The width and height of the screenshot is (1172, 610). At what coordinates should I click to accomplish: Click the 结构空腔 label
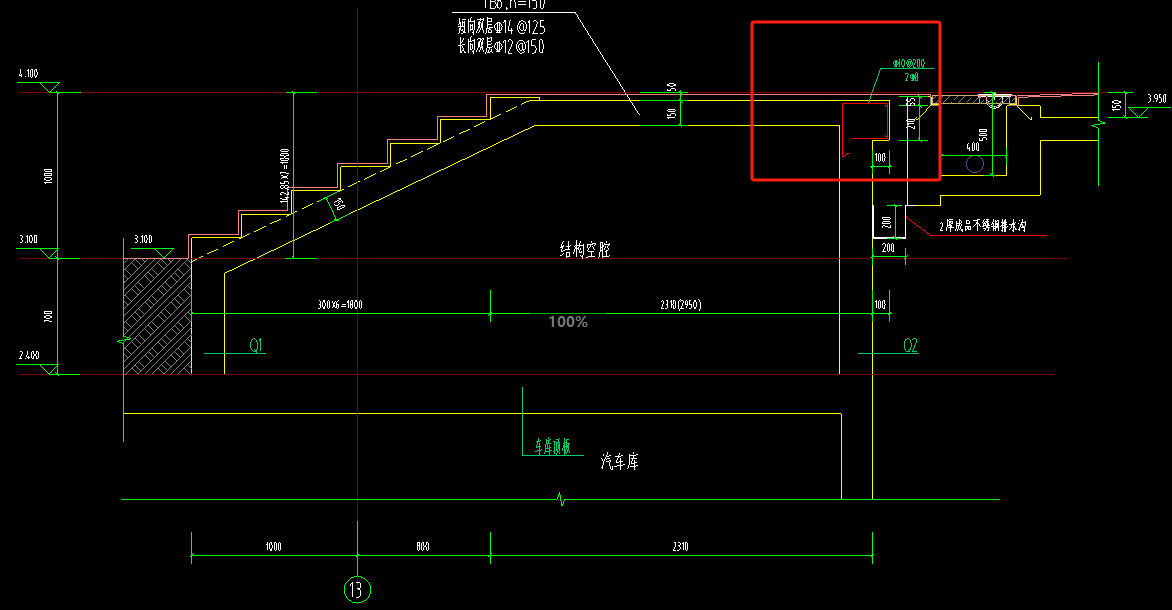[x=585, y=249]
